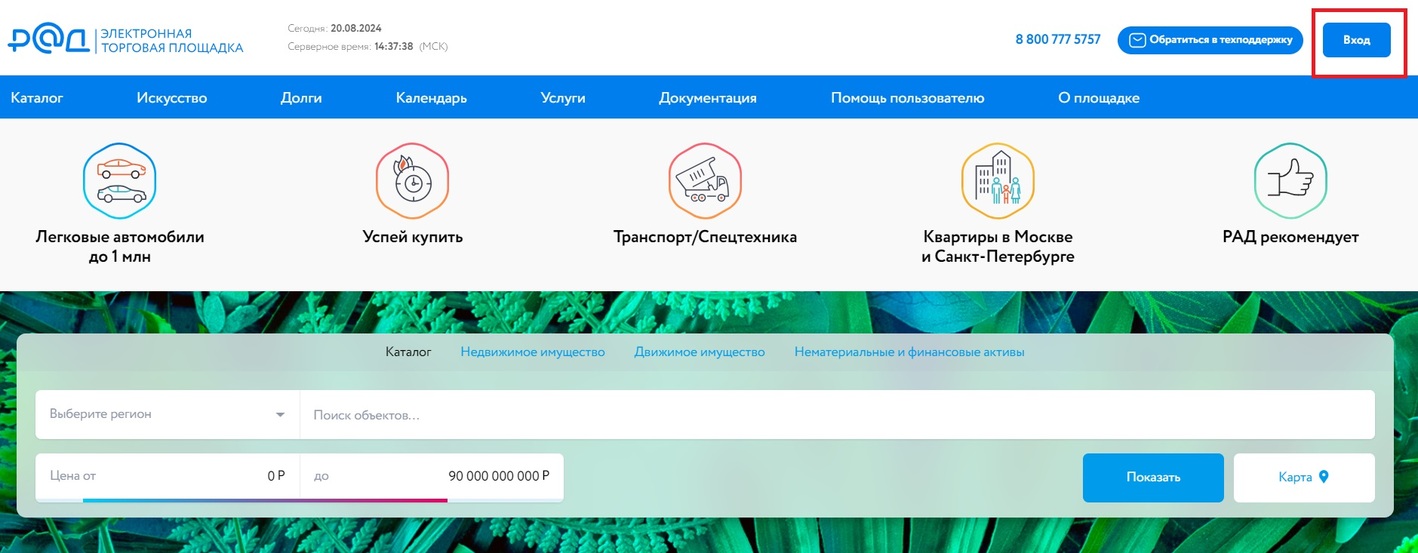Image resolution: width=1418 pixels, height=553 pixels.
Task: Open the Долги navigation menu
Action: click(301, 98)
